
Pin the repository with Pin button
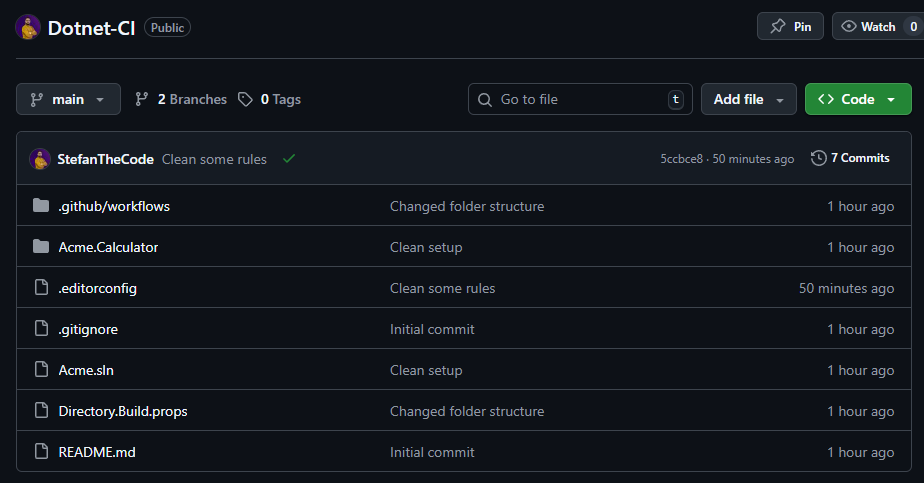tap(790, 27)
